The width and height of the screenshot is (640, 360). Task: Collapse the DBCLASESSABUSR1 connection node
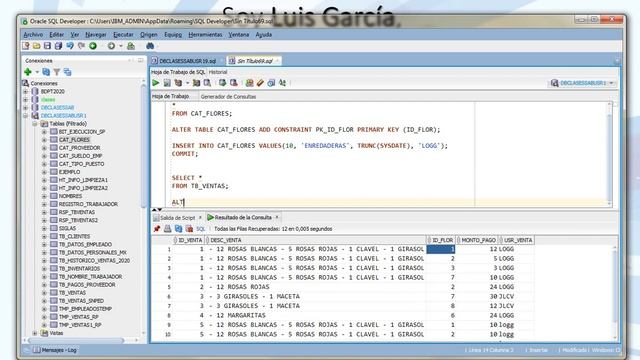[x=26, y=116]
